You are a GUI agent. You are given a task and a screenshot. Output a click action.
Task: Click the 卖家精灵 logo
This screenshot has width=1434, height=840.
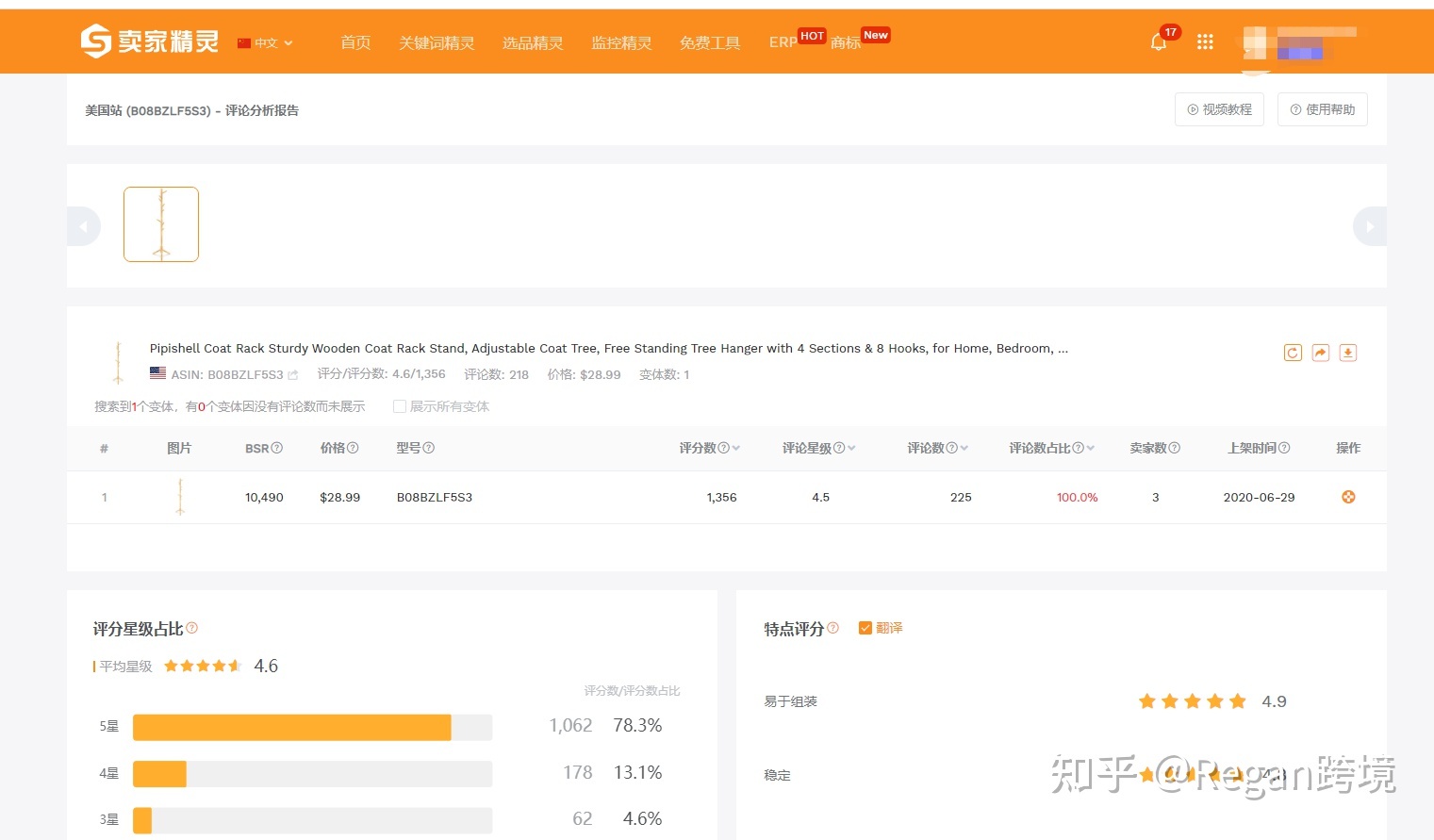(x=150, y=41)
